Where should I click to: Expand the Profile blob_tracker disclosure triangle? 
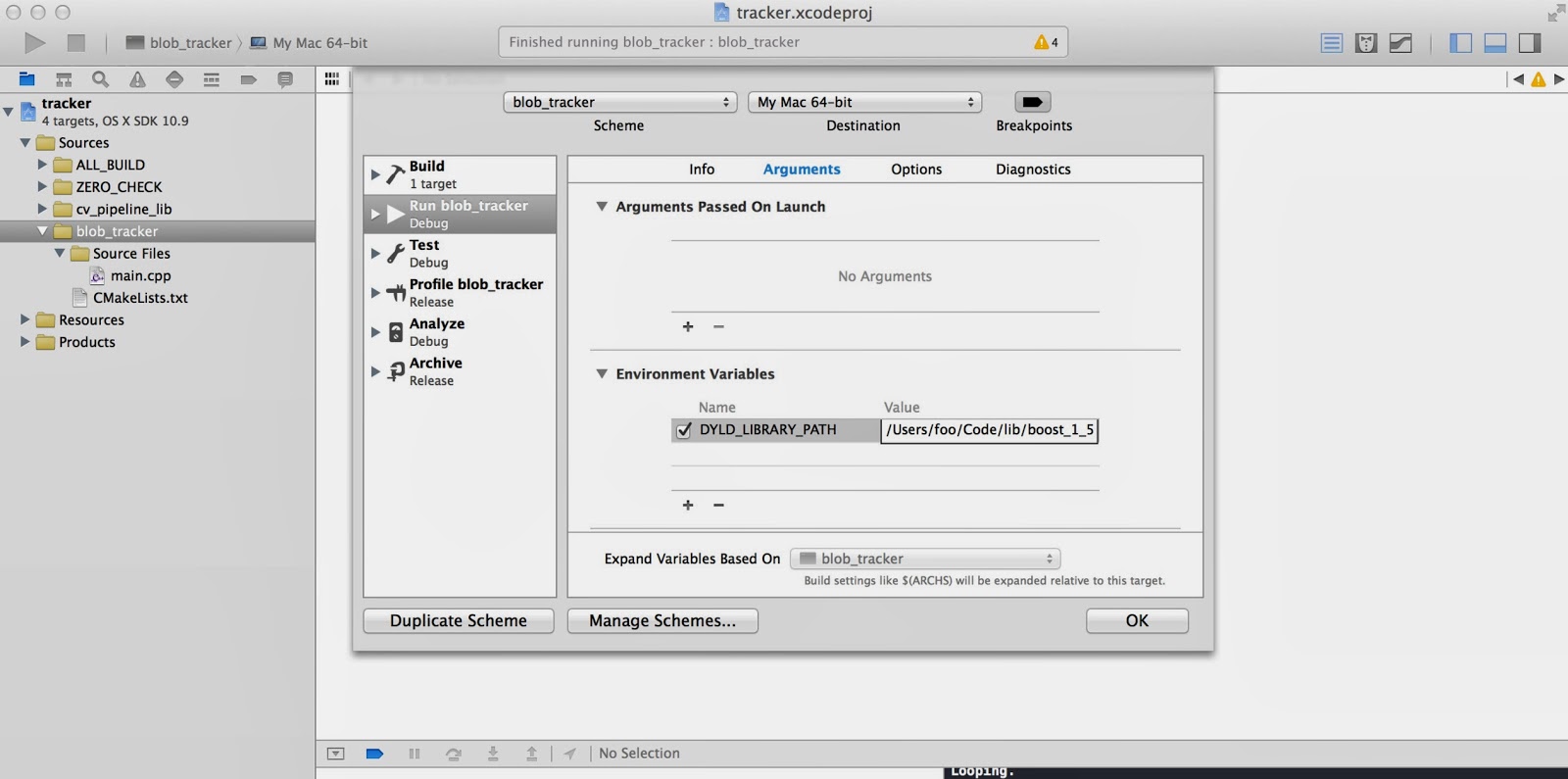point(375,292)
